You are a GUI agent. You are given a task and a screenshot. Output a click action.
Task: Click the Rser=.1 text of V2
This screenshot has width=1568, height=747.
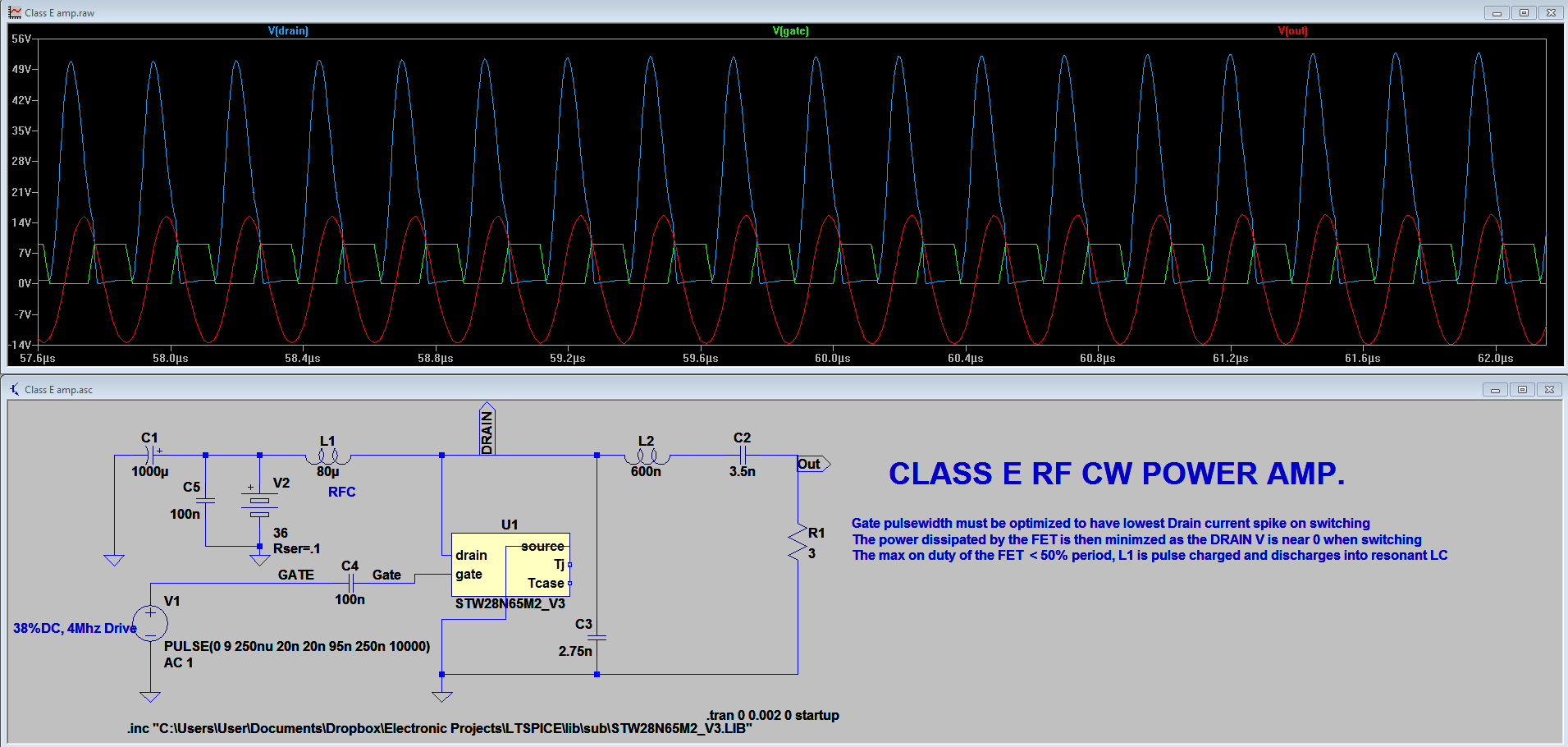[297, 548]
